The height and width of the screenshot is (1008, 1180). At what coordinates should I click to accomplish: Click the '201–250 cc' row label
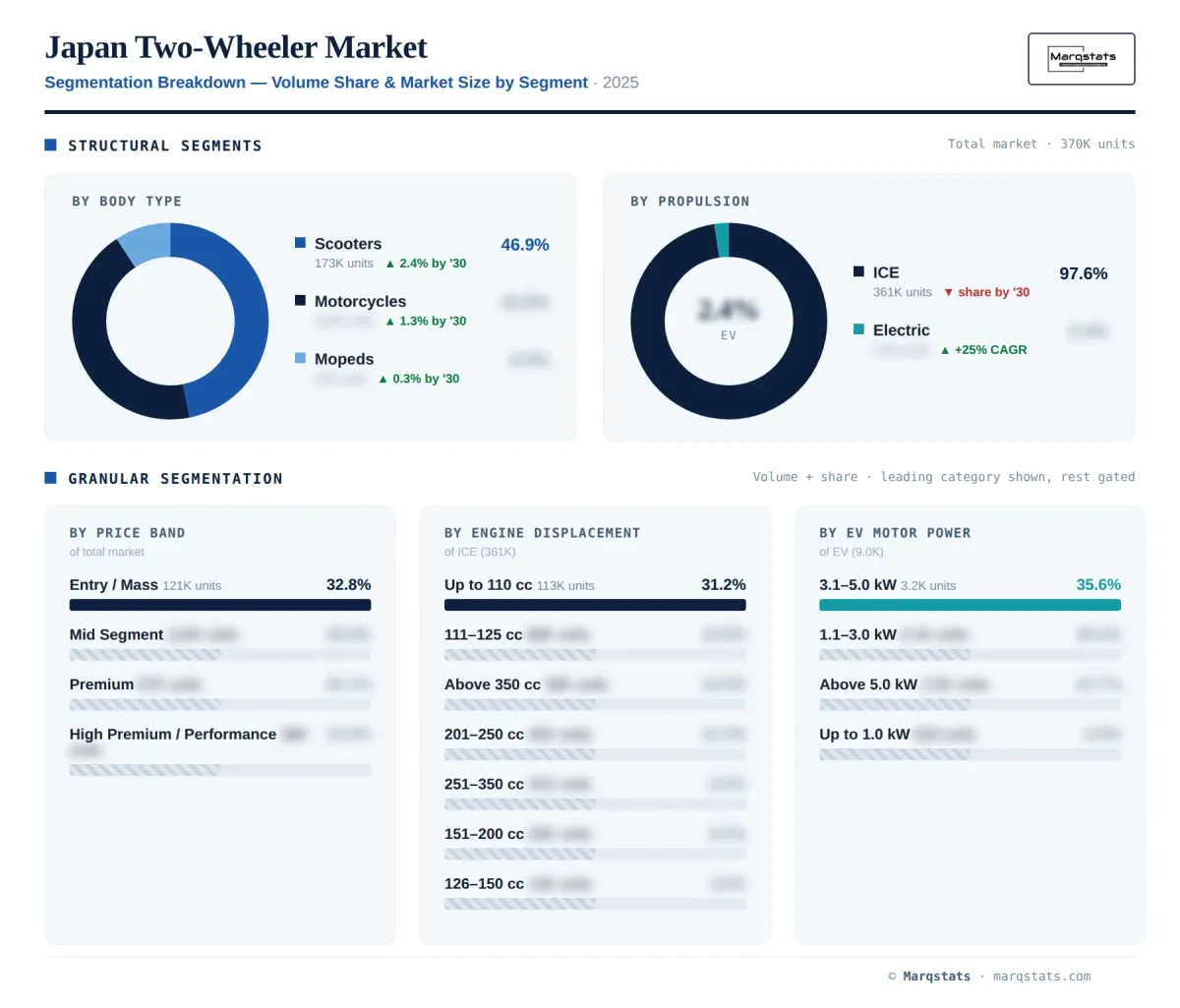pyautogui.click(x=484, y=735)
